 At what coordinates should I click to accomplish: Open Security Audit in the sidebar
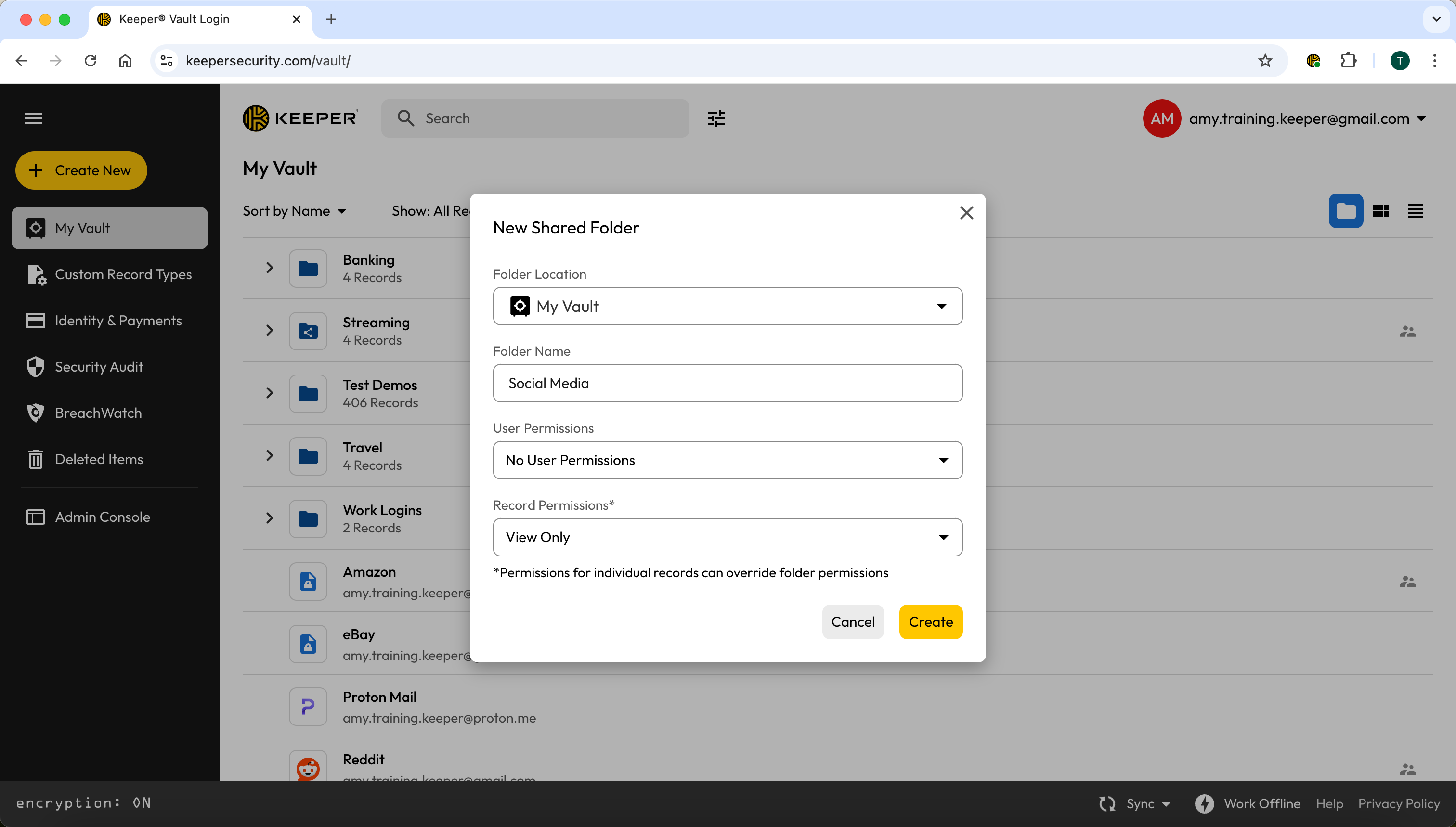(98, 366)
